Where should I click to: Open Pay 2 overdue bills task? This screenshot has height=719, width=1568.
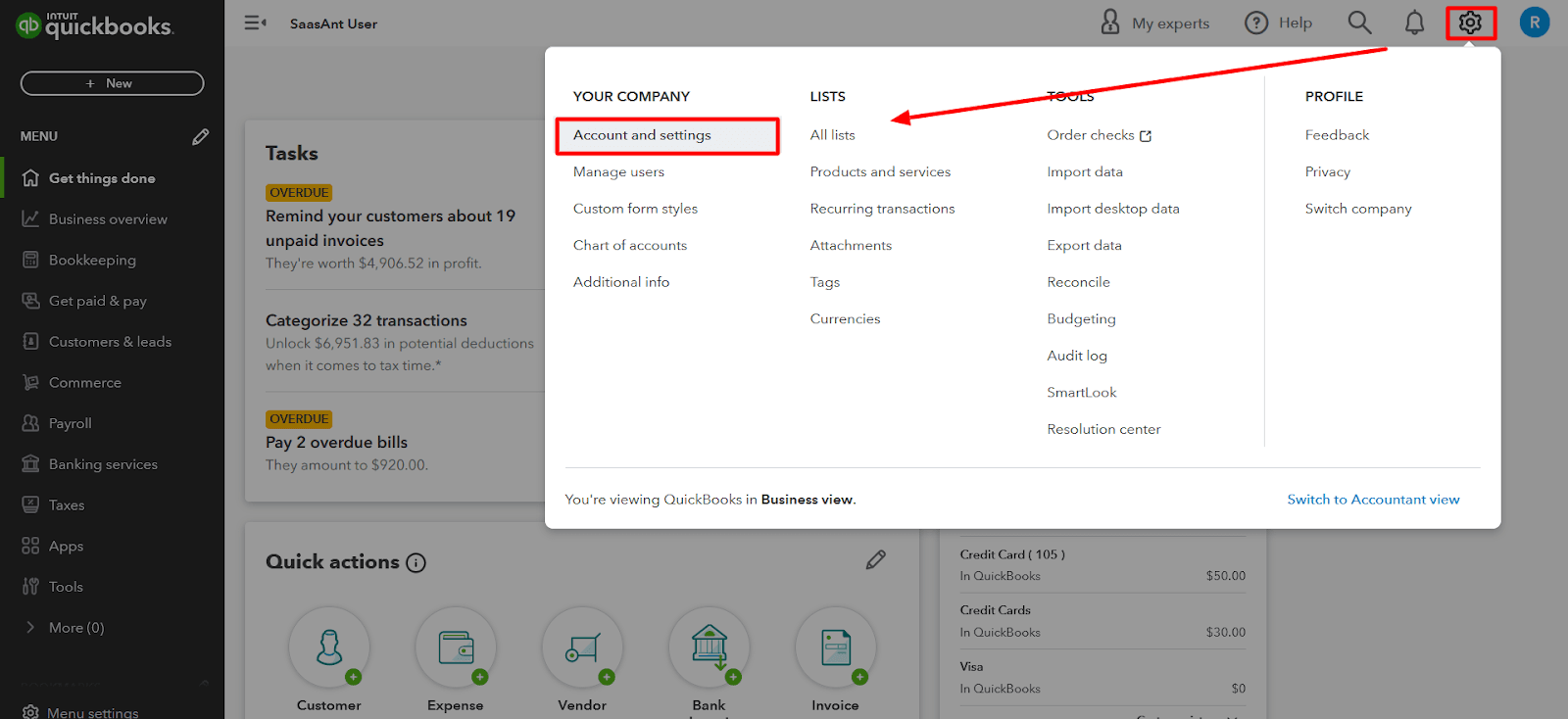pyautogui.click(x=336, y=443)
